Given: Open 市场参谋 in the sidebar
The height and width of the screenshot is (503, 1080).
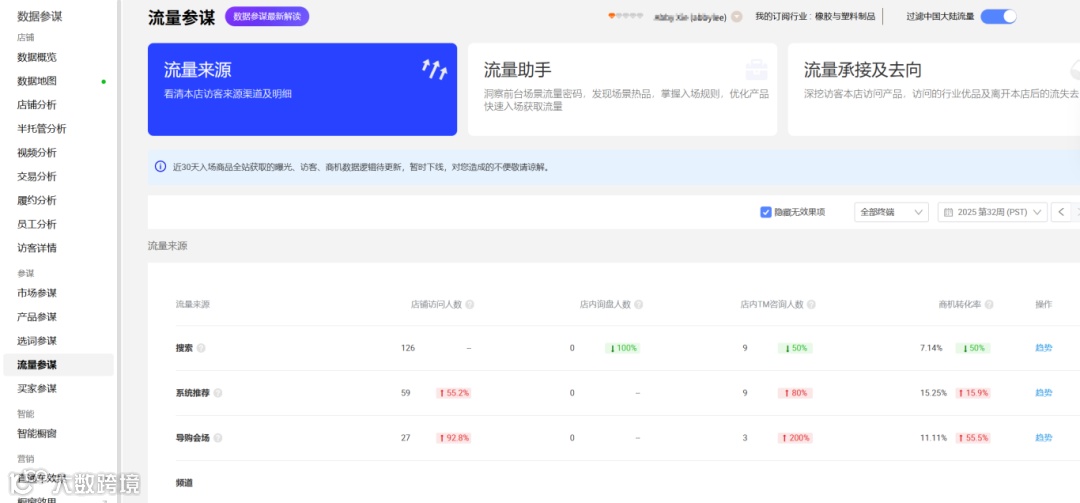Looking at the screenshot, I should 37,293.
